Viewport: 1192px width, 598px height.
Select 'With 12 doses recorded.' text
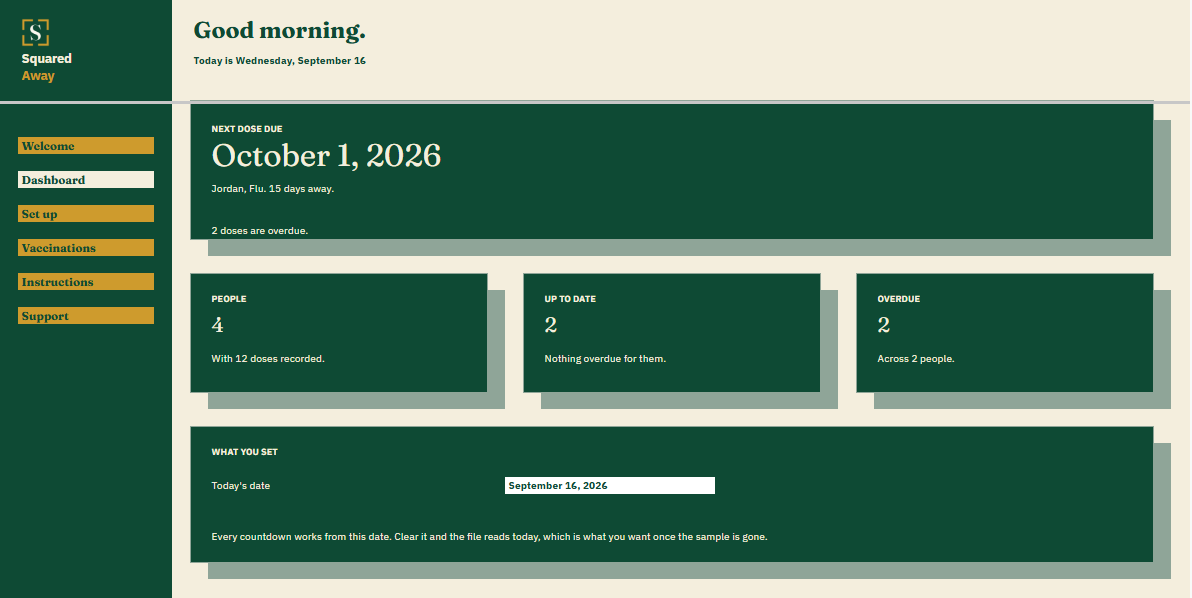tap(268, 359)
